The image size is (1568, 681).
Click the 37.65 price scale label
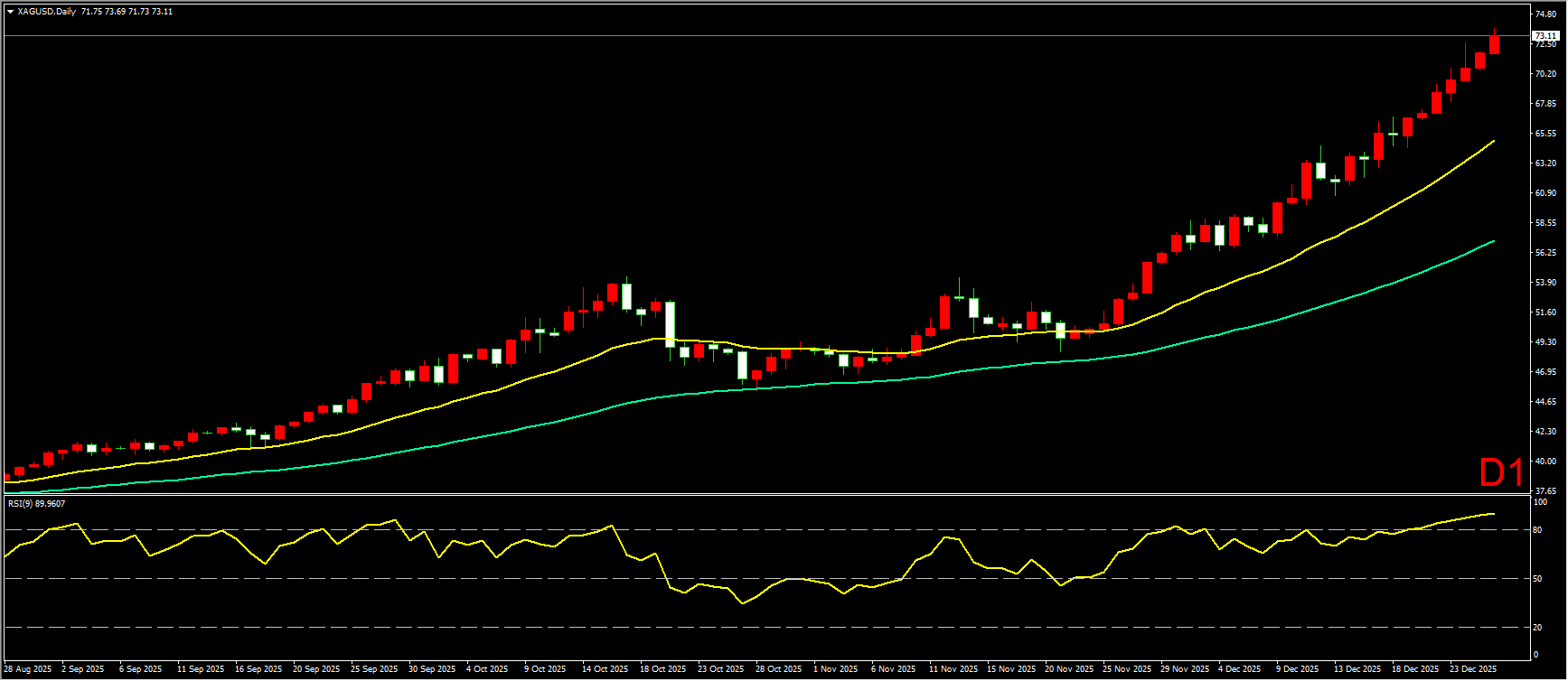[1545, 491]
